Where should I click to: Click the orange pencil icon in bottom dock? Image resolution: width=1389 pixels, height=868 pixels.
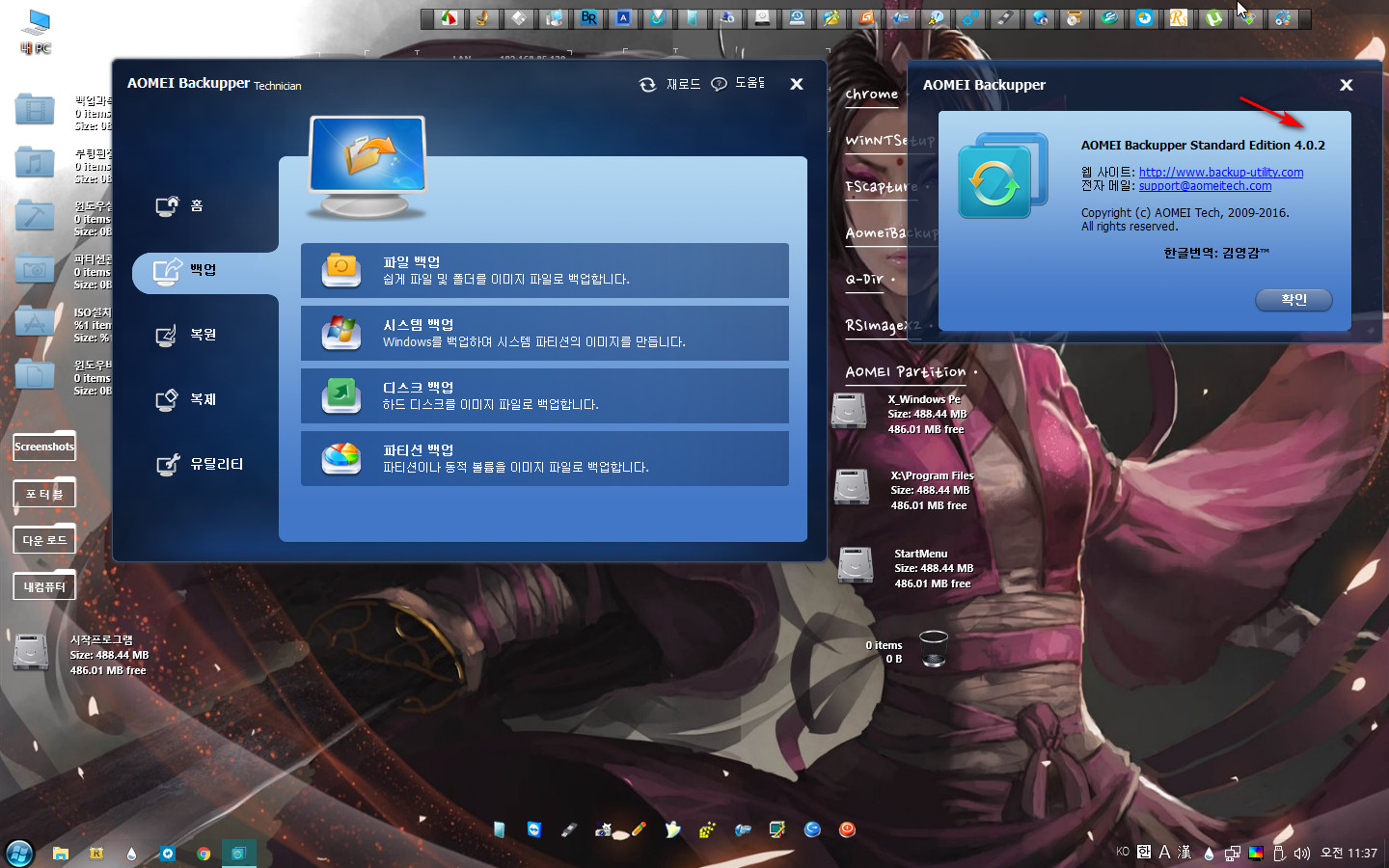pyautogui.click(x=638, y=829)
